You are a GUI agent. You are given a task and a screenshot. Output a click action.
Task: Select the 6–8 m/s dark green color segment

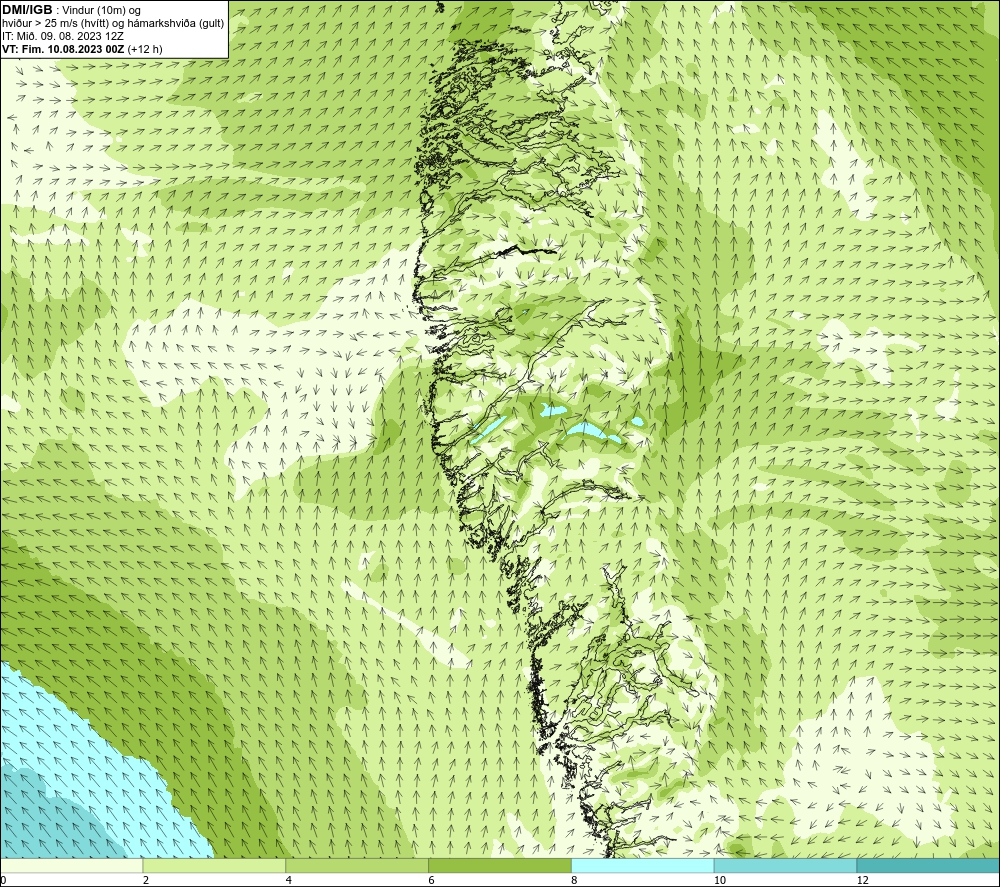[x=500, y=865]
